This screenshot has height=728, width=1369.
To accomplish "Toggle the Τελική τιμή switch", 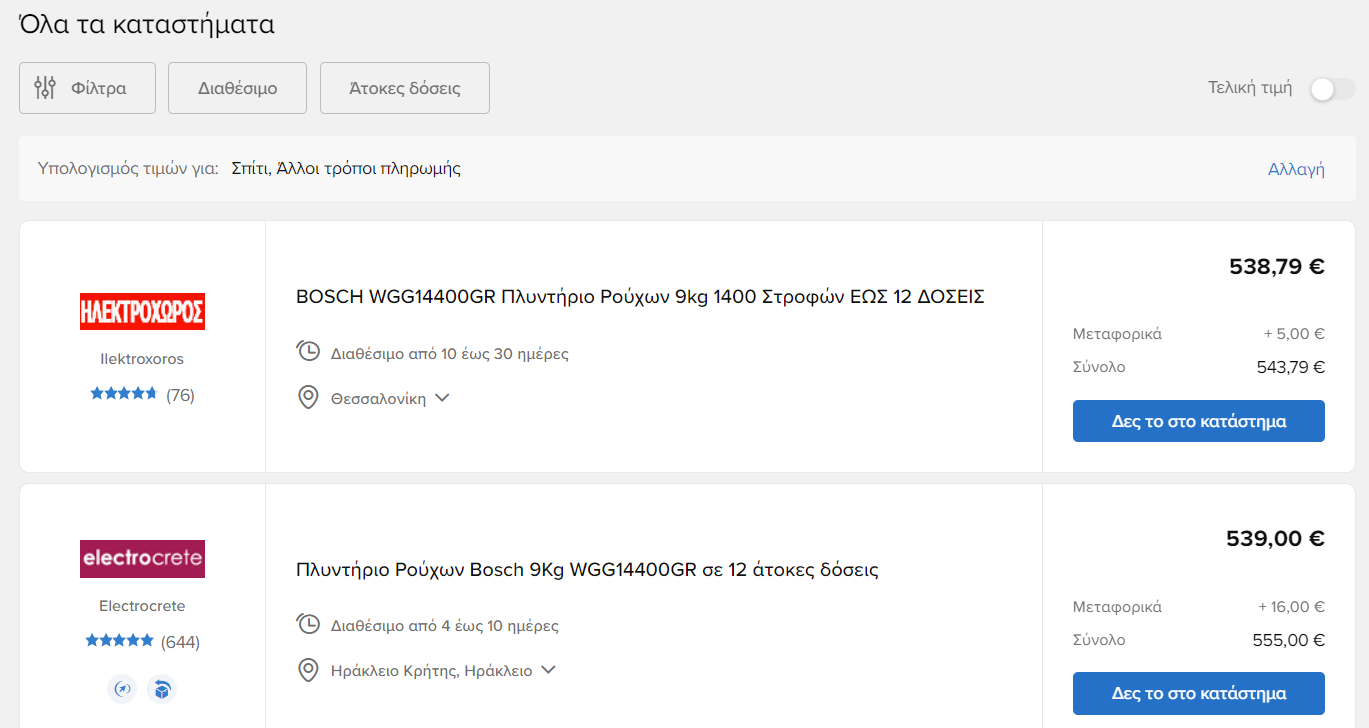I will pyautogui.click(x=1332, y=89).
